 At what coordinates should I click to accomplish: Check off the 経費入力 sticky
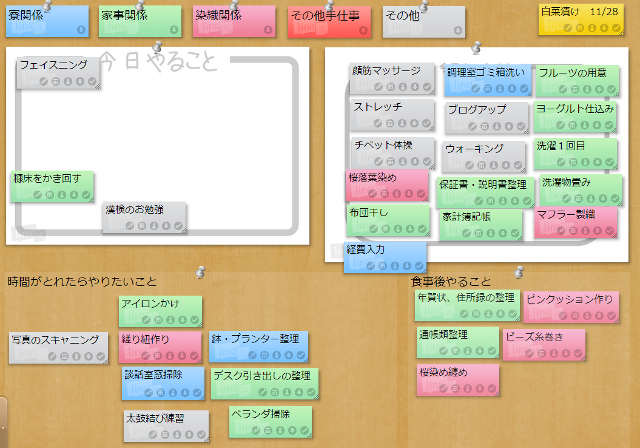pyautogui.click(x=419, y=266)
